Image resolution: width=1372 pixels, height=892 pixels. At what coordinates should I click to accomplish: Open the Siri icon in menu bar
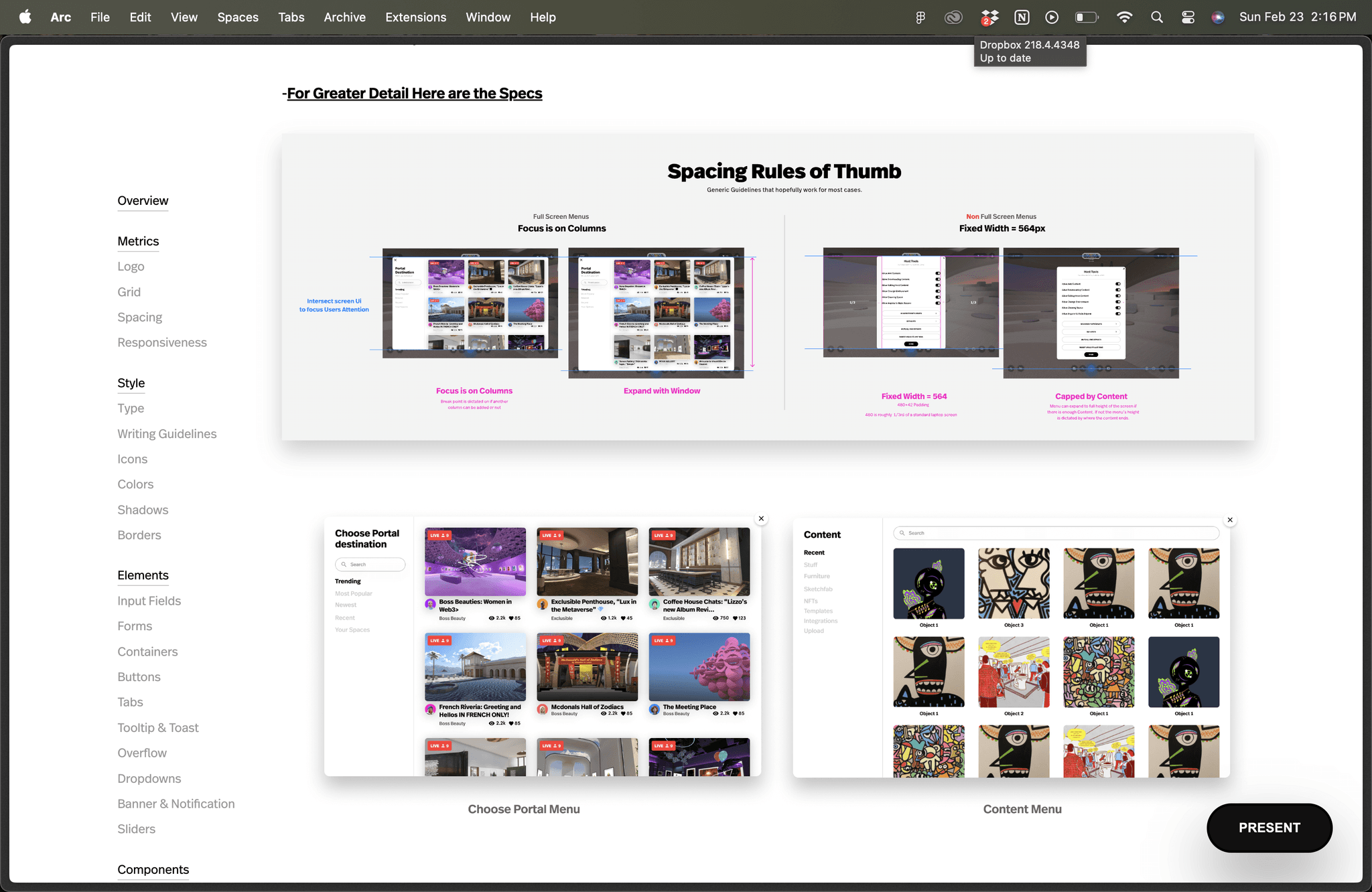[x=1218, y=17]
